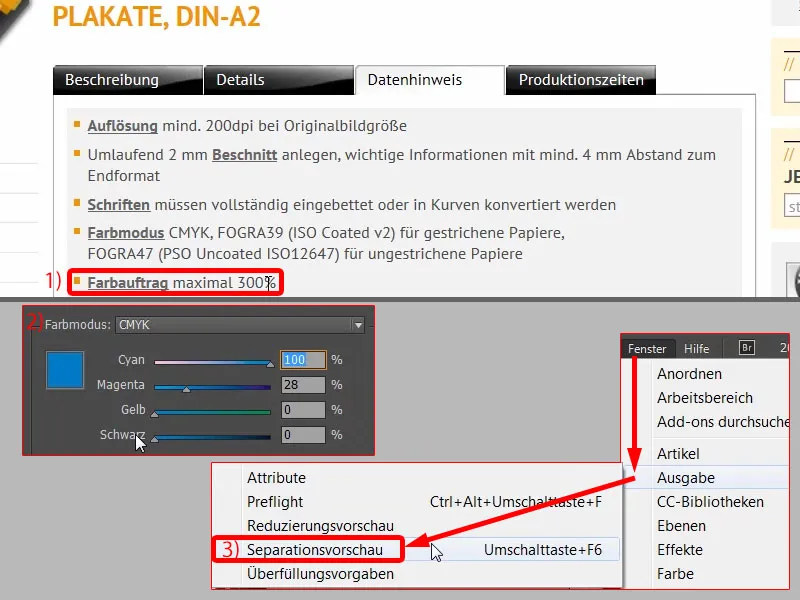Click the Magenta value field showing 28

click(x=303, y=385)
